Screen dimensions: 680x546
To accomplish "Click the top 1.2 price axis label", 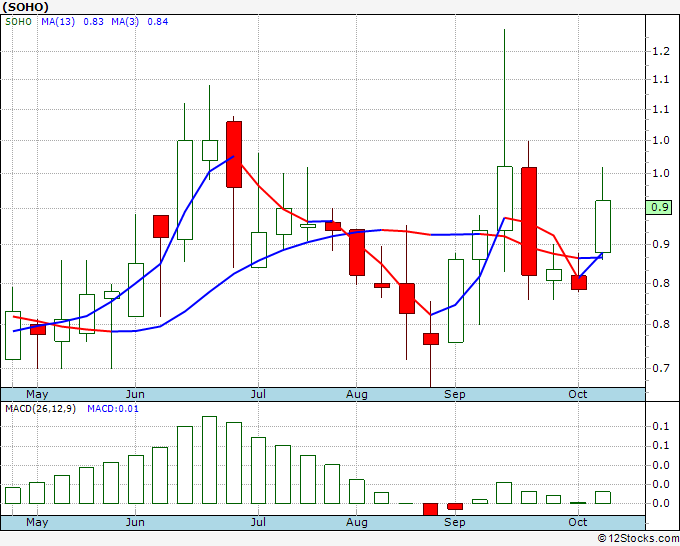I will pyautogui.click(x=659, y=51).
